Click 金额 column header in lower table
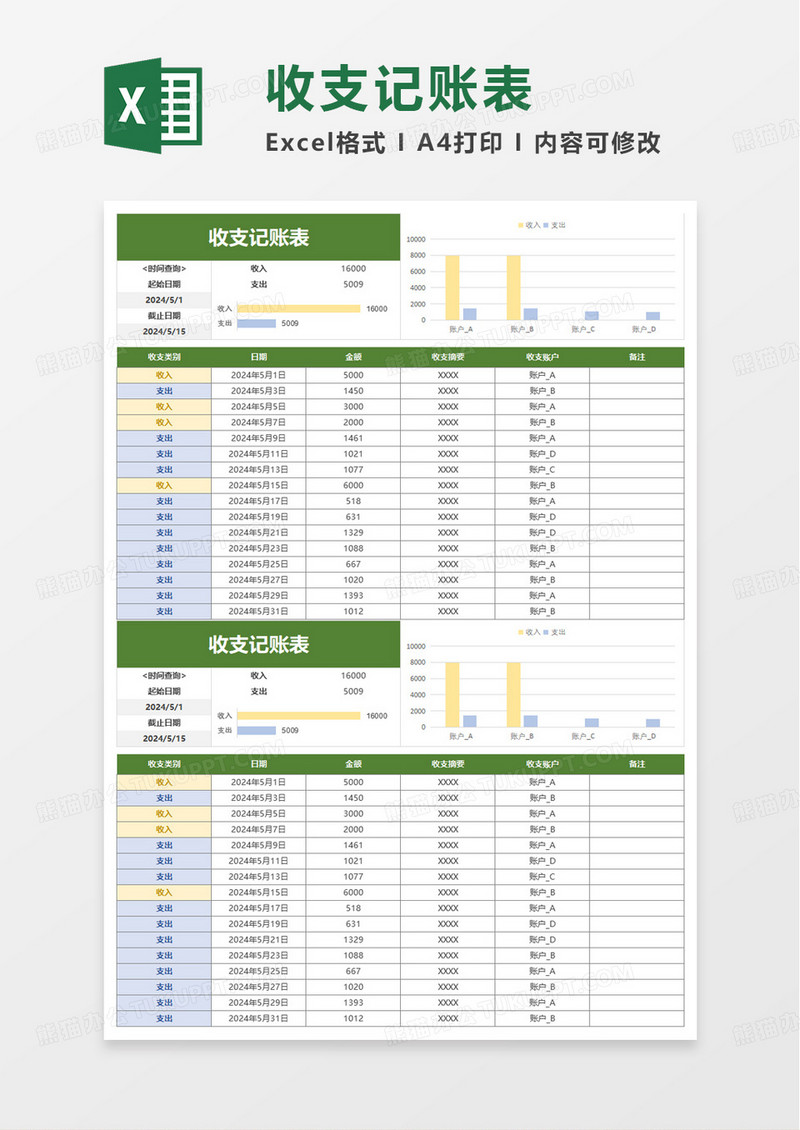The height and width of the screenshot is (1130, 800). click(353, 764)
